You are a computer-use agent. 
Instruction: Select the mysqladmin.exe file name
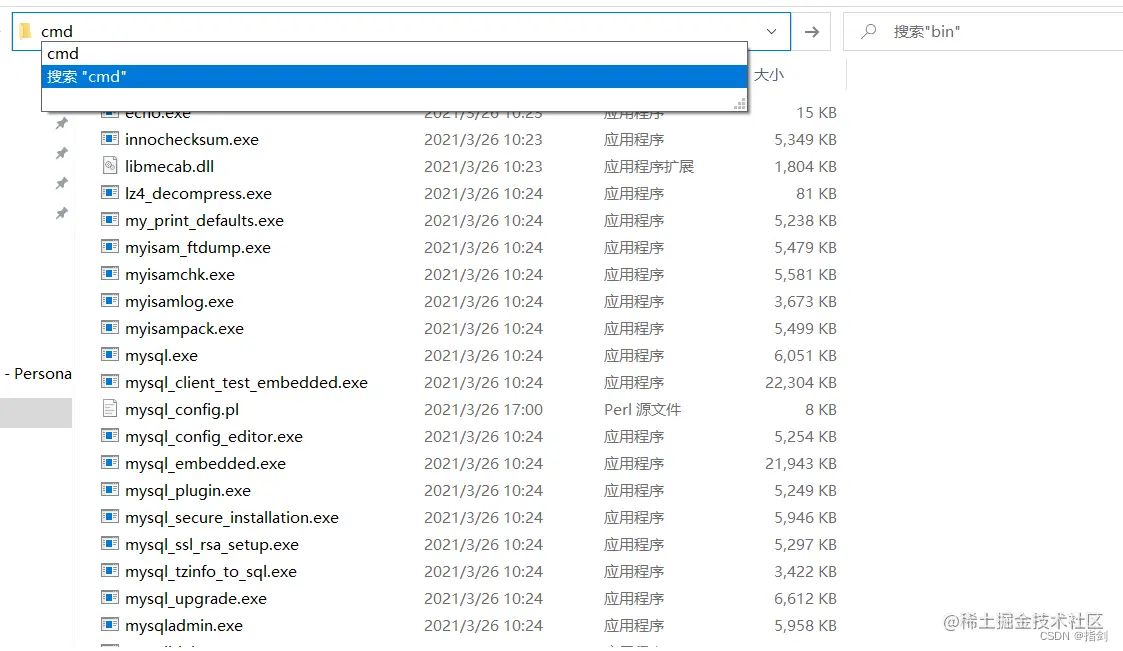point(183,625)
